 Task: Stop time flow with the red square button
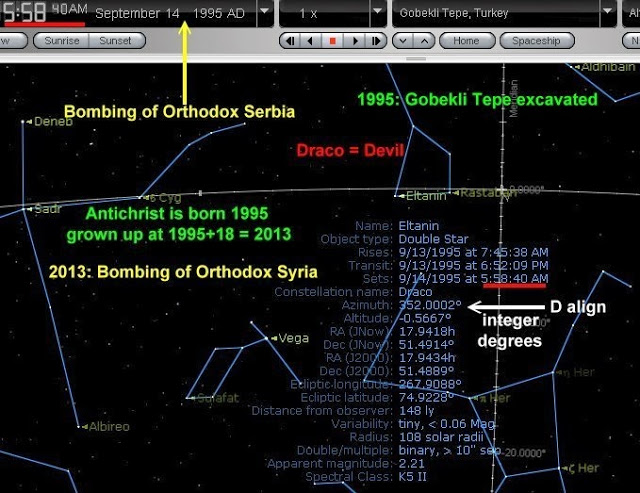333,41
